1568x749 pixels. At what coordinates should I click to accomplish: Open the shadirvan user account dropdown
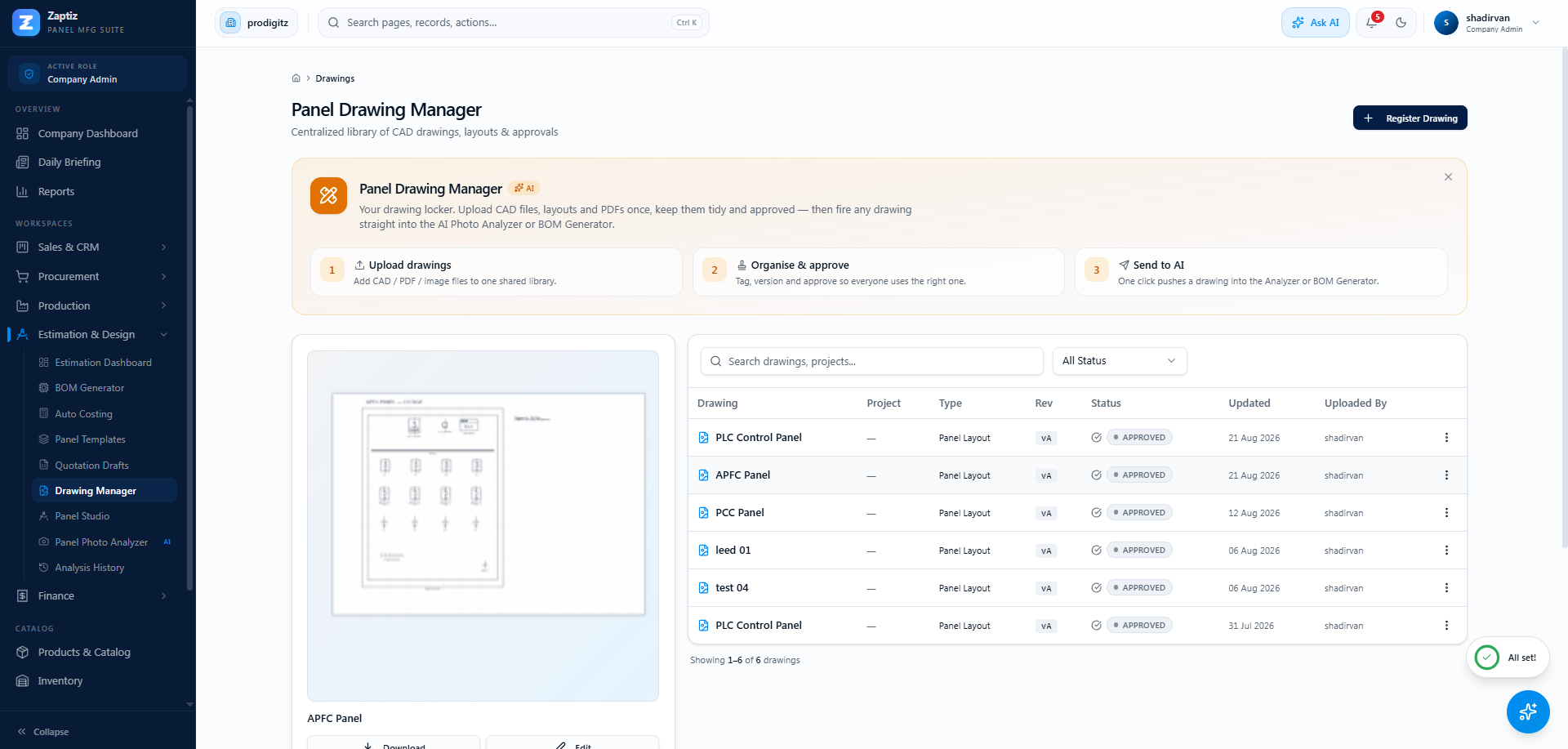1488,23
